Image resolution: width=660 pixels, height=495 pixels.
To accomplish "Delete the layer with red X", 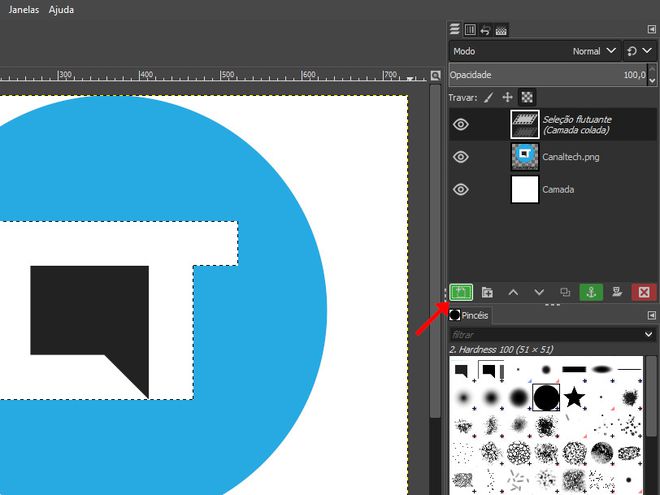I will (x=644, y=292).
